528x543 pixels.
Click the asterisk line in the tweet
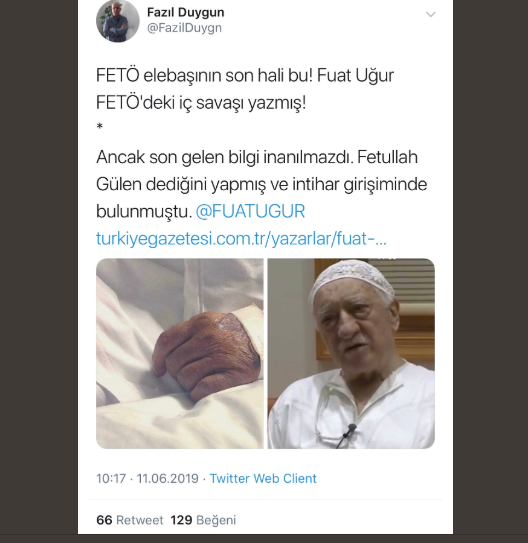(x=100, y=127)
